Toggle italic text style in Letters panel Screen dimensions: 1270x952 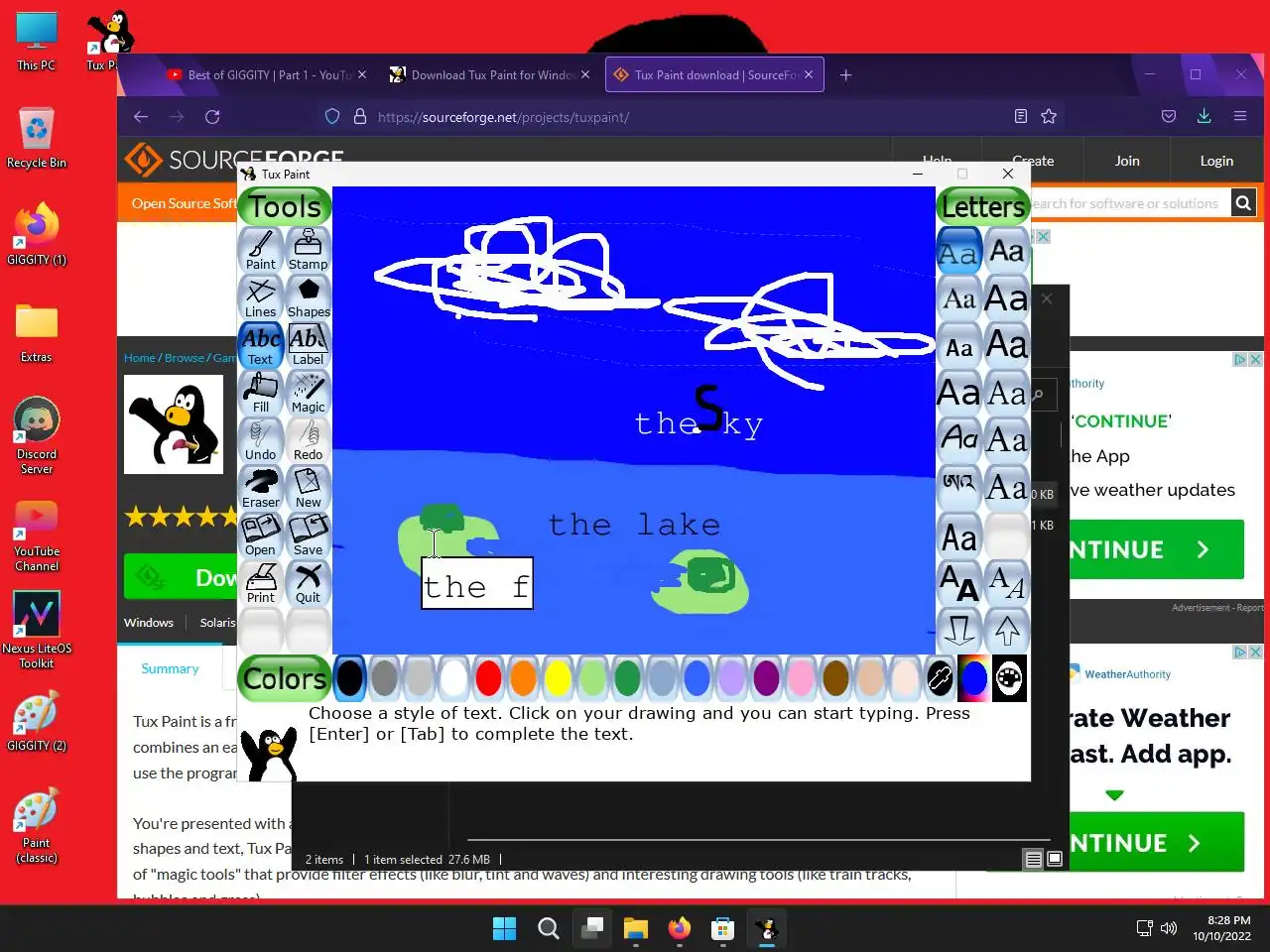(1007, 583)
